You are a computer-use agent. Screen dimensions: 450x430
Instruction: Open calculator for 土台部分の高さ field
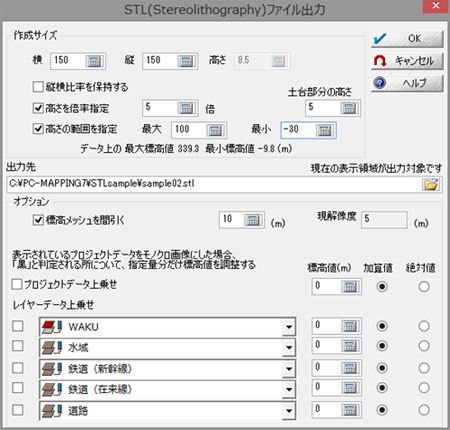tap(349, 108)
